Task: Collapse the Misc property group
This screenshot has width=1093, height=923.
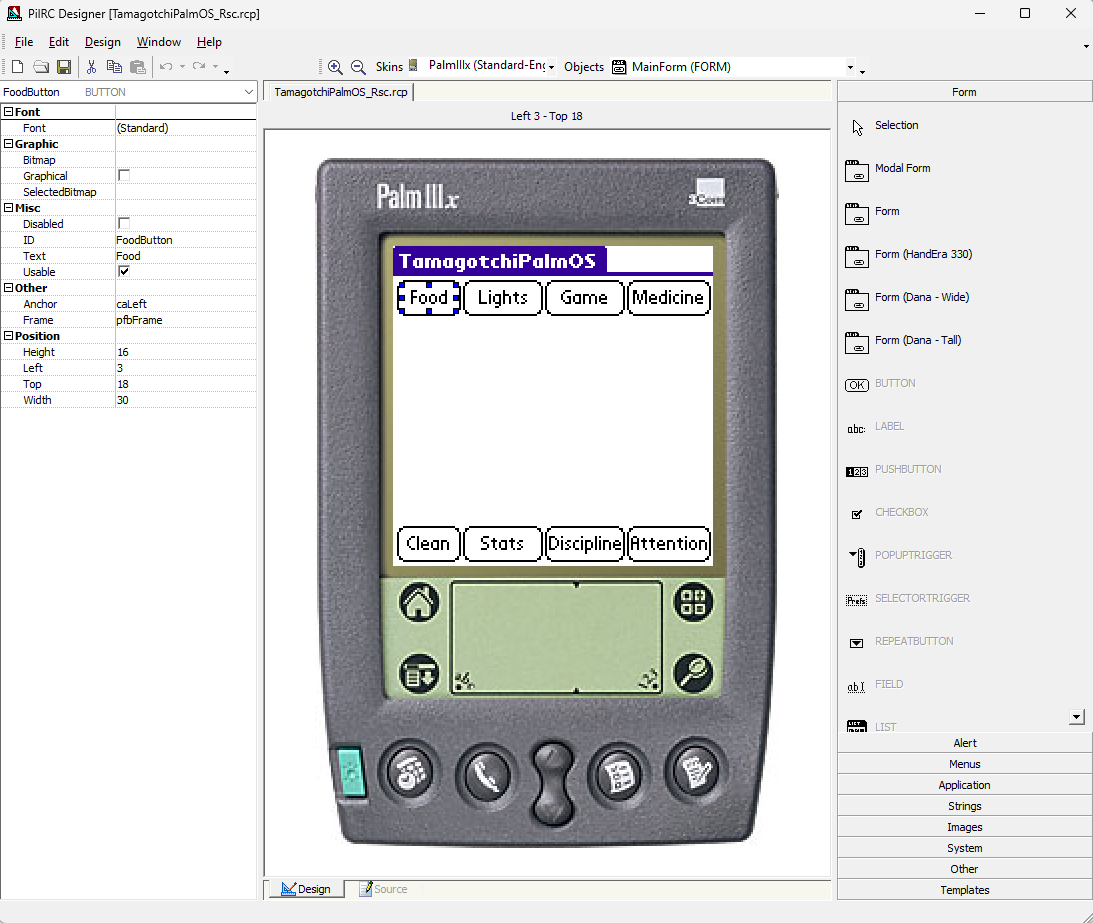Action: (x=8, y=208)
